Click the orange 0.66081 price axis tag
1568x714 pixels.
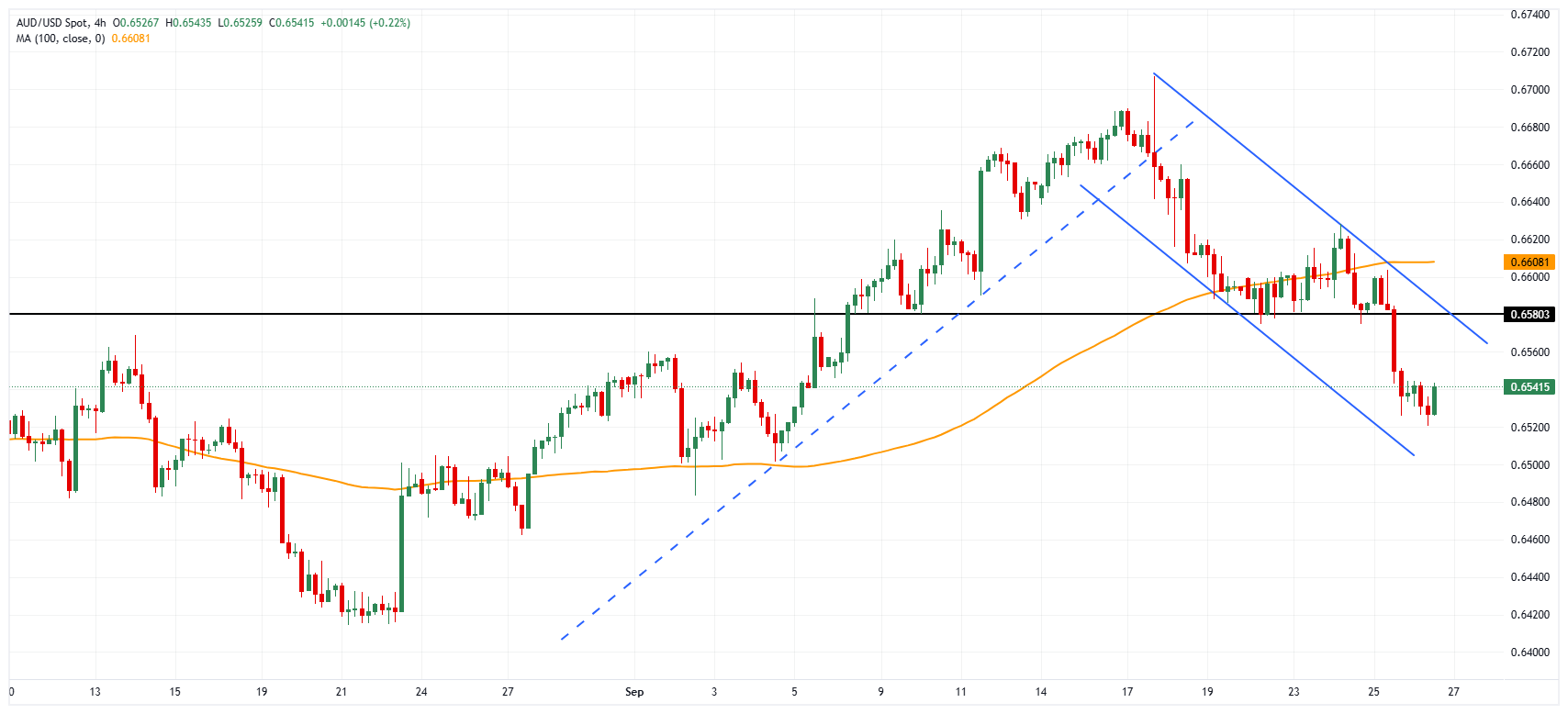(1529, 262)
